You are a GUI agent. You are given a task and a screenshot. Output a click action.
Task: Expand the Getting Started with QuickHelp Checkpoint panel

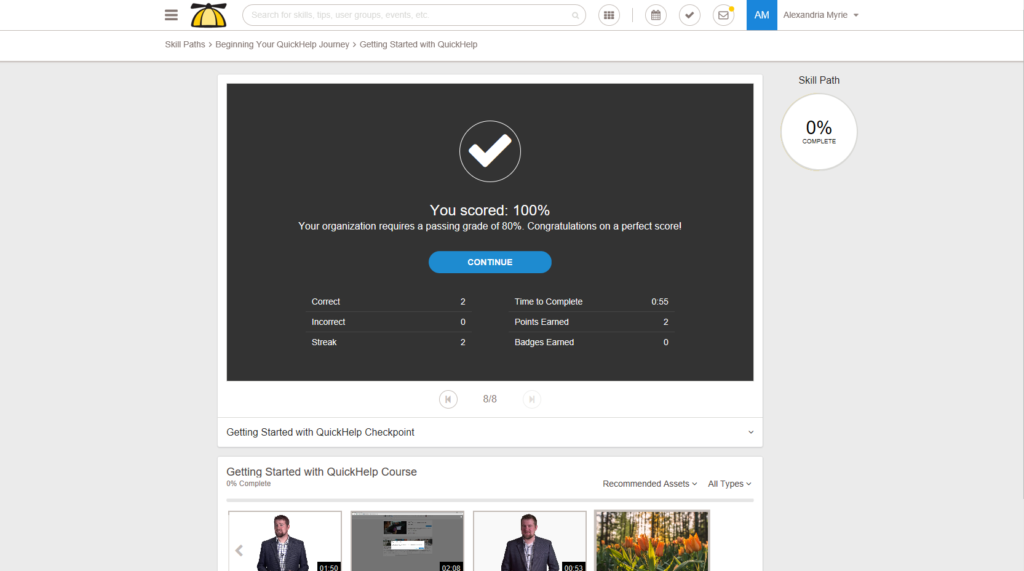click(x=490, y=432)
